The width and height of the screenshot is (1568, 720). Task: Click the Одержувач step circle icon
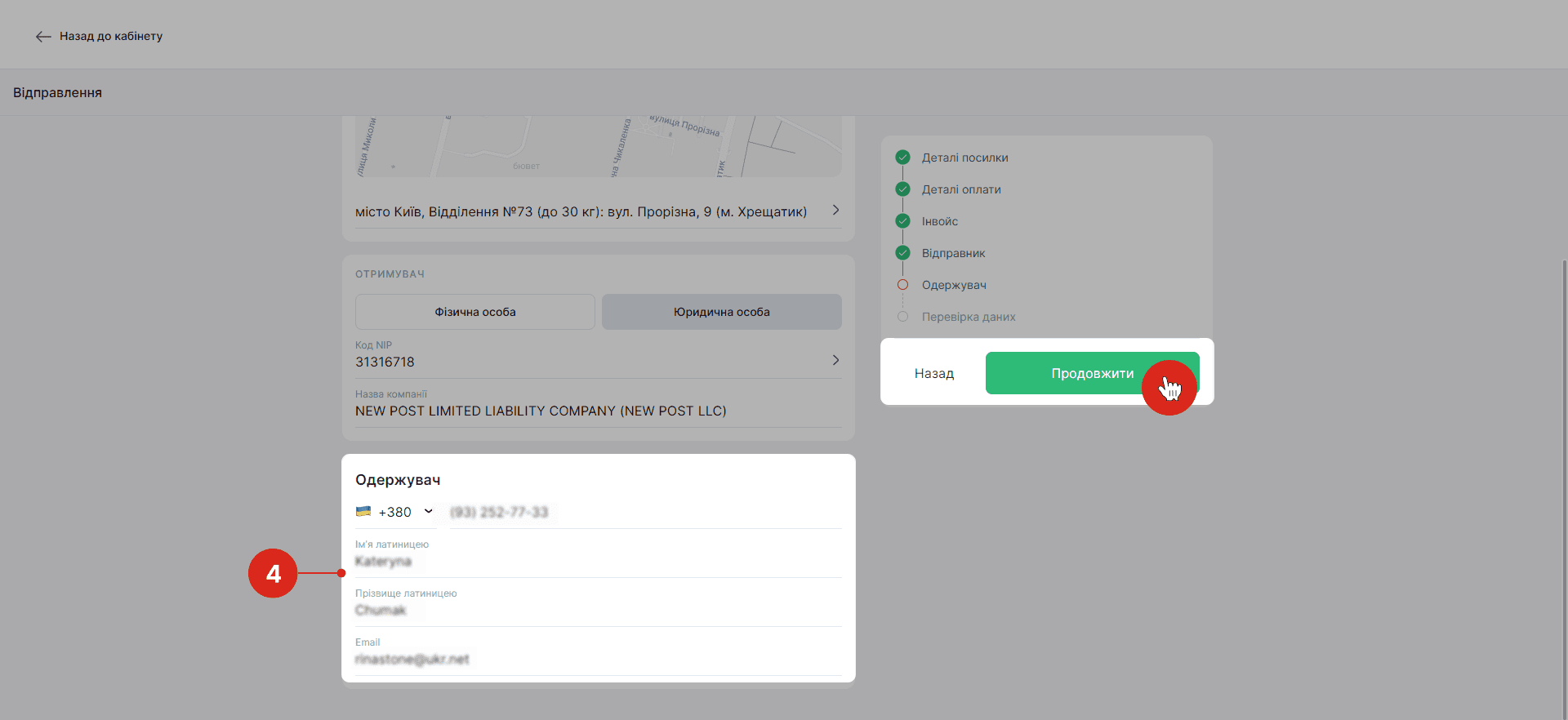click(902, 285)
